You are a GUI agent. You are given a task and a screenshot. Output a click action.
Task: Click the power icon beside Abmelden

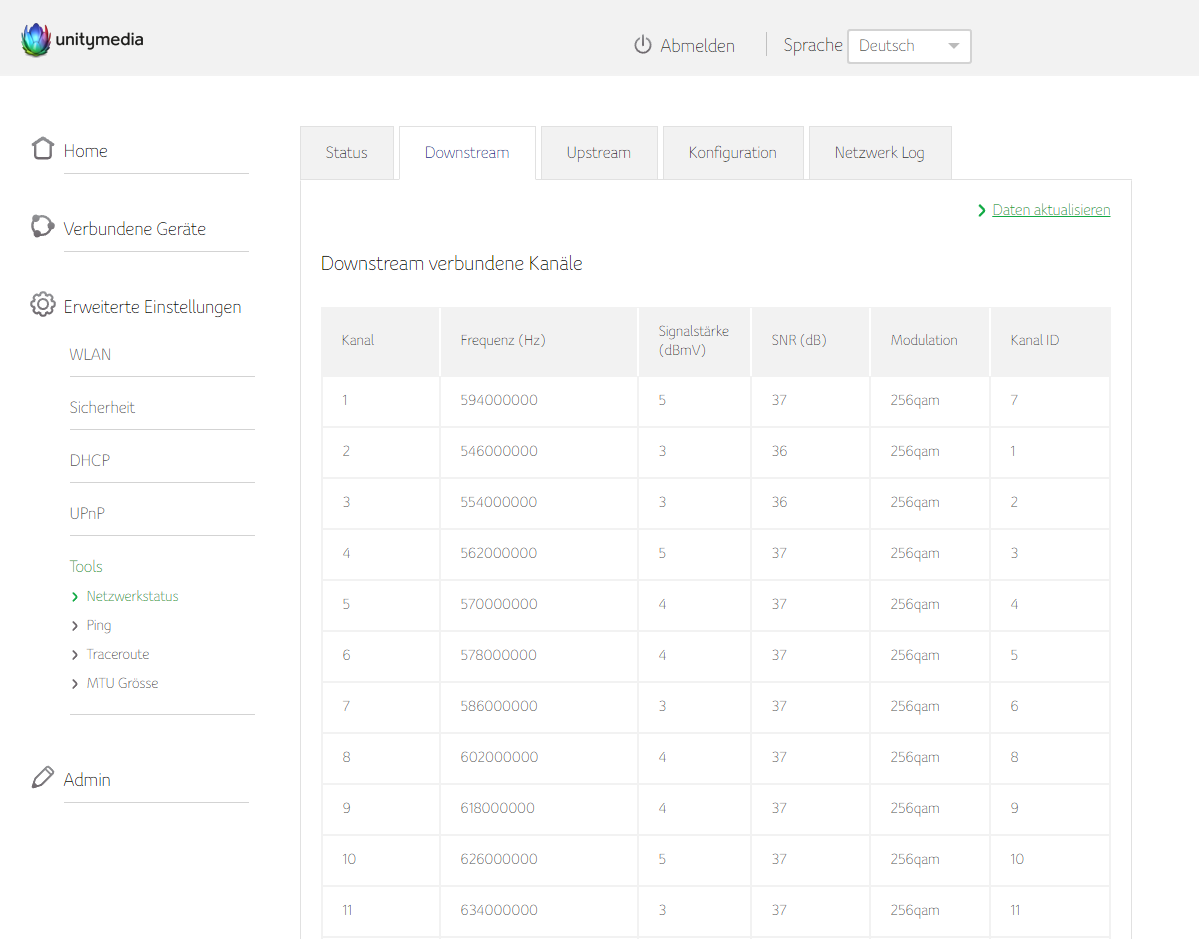(x=643, y=46)
